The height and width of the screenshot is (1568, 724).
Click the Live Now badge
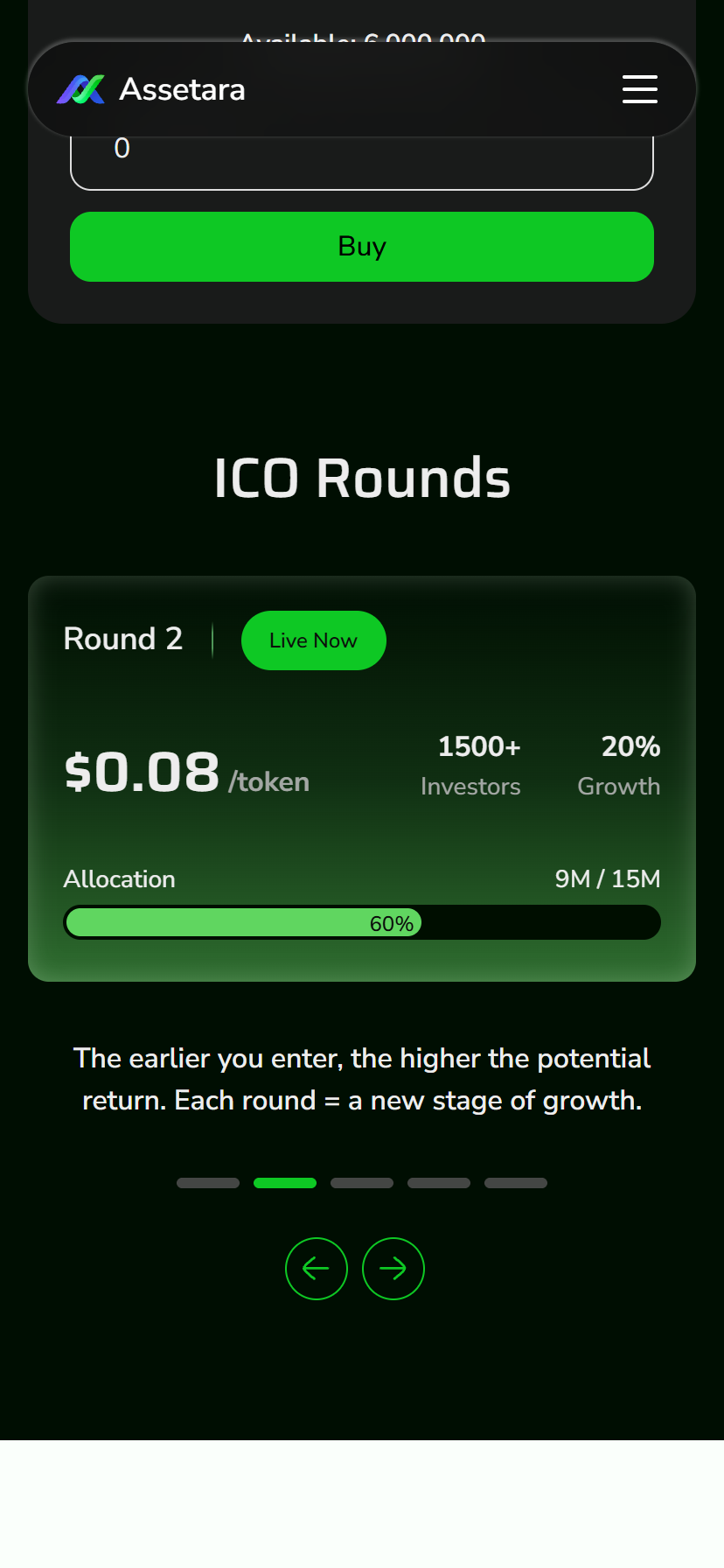click(313, 640)
